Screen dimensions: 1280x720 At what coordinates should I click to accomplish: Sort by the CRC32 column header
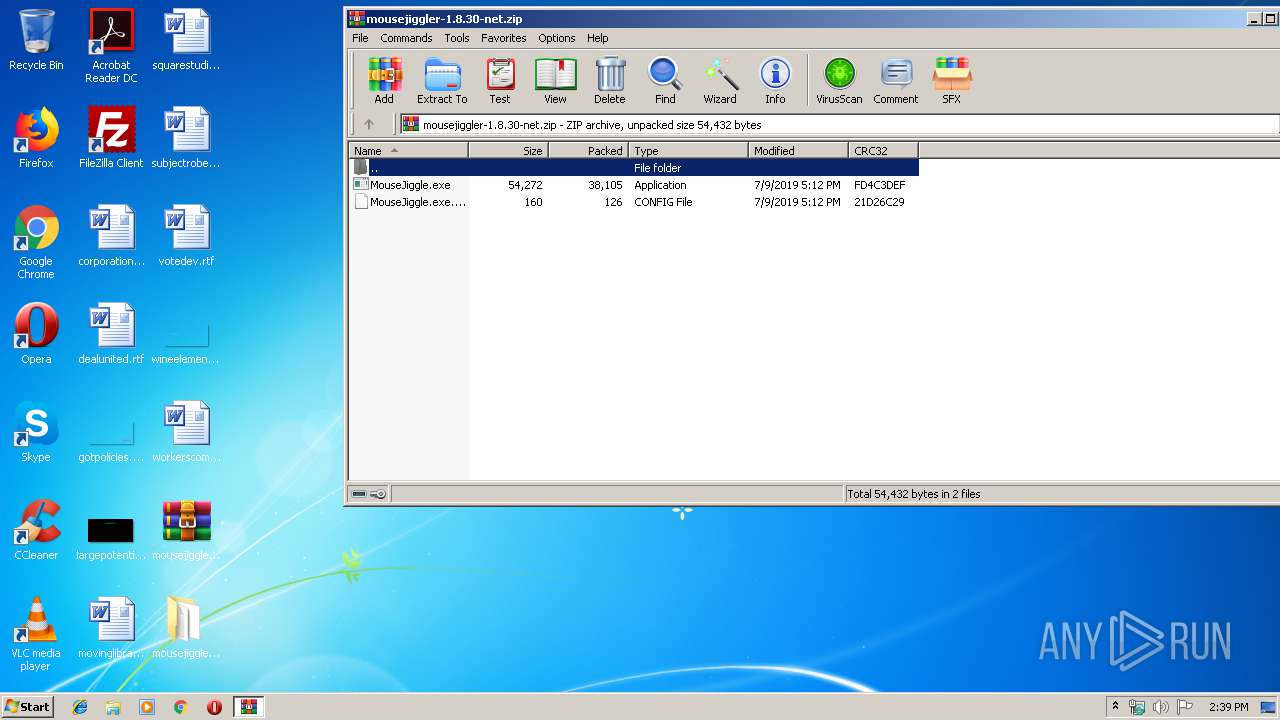(x=883, y=151)
